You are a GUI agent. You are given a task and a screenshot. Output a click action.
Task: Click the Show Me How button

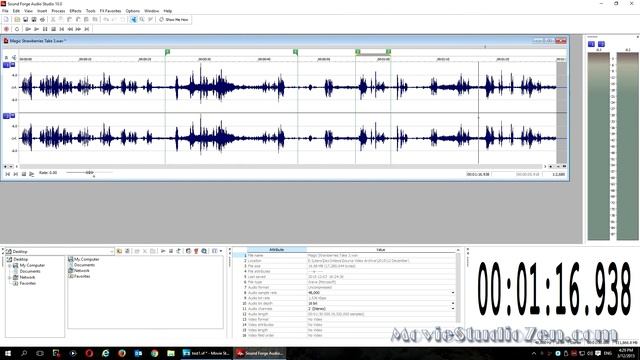click(174, 19)
